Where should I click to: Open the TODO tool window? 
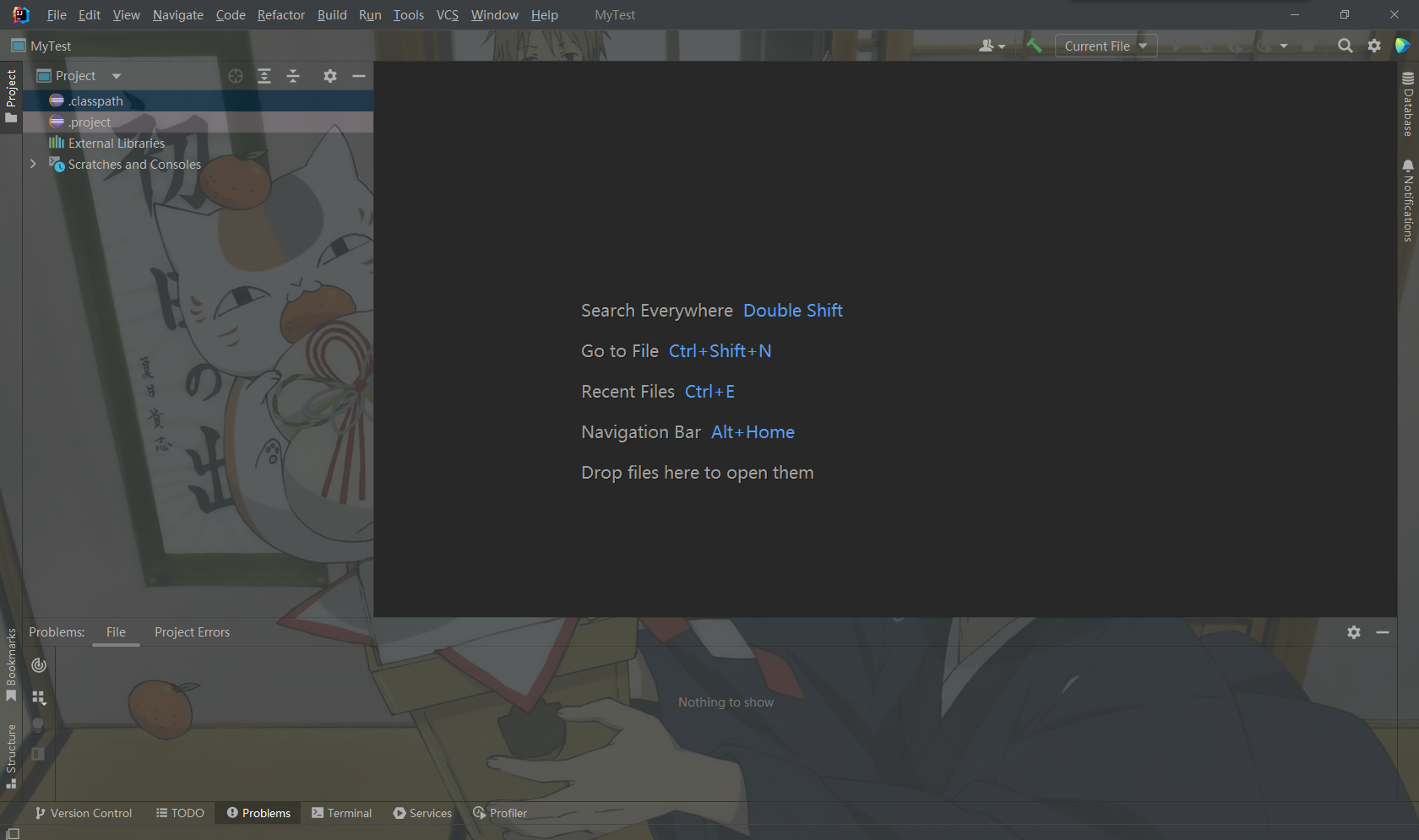coord(180,813)
